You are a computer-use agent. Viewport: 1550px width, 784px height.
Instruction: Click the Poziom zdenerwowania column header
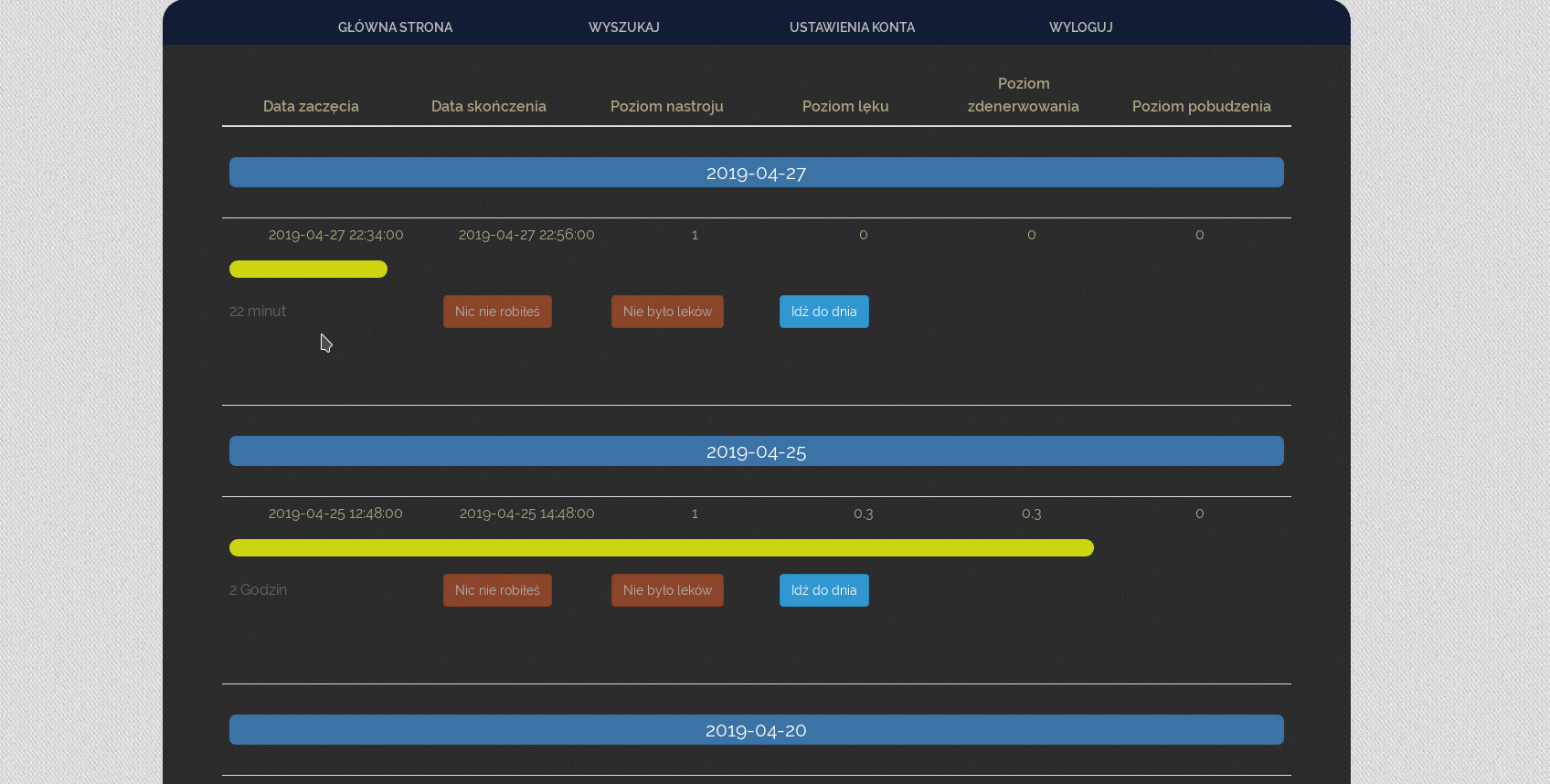(x=1023, y=95)
